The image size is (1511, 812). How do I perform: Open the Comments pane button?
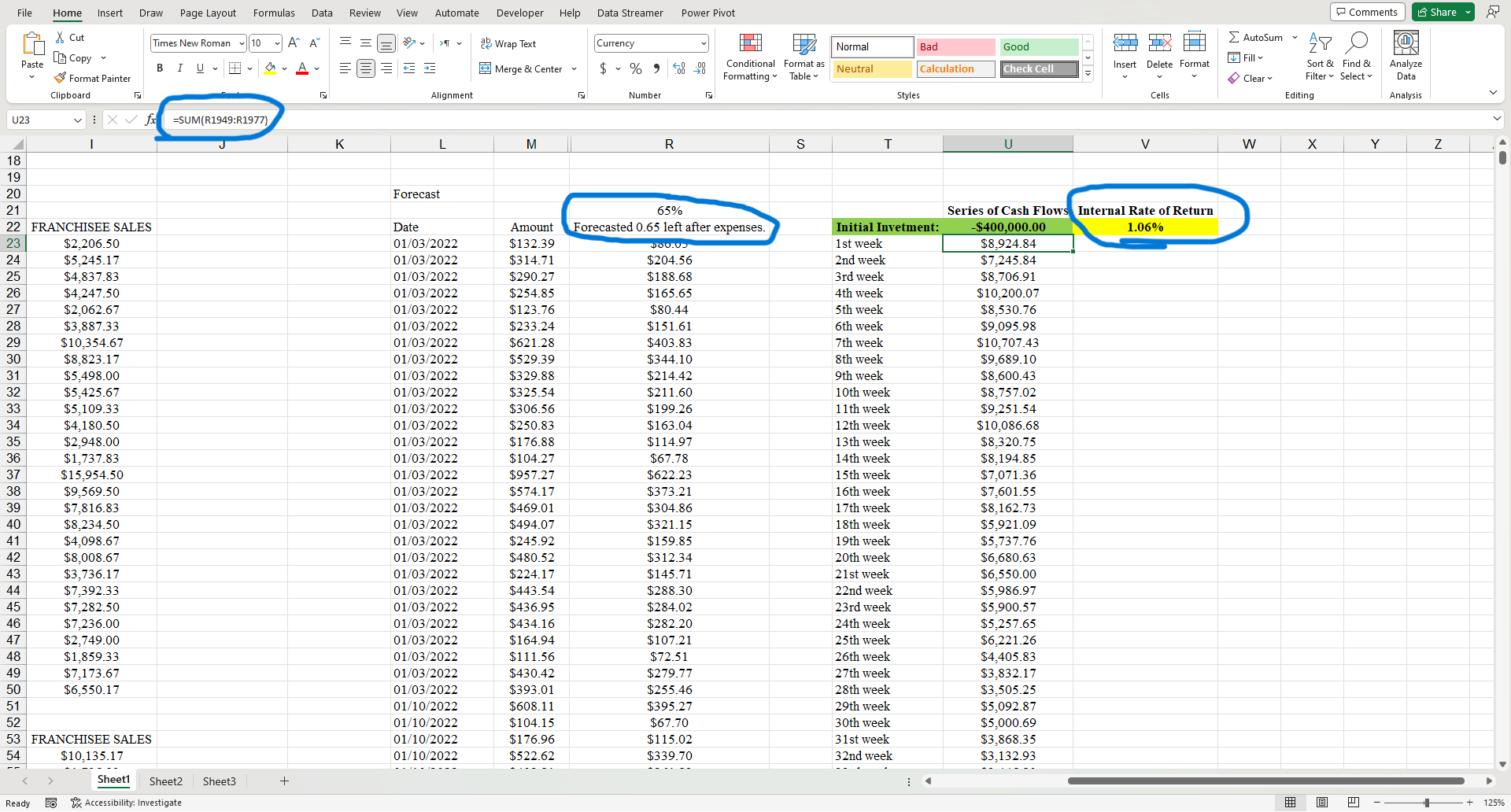(x=1366, y=12)
